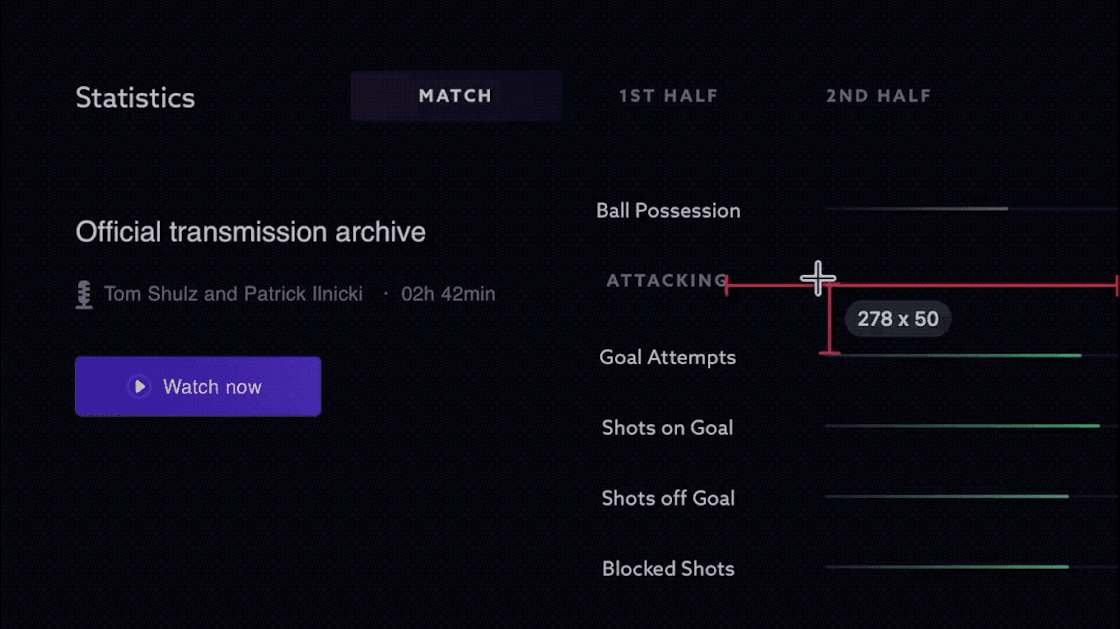This screenshot has width=1120, height=629.
Task: Select the Statistics heading
Action: pyautogui.click(x=135, y=98)
